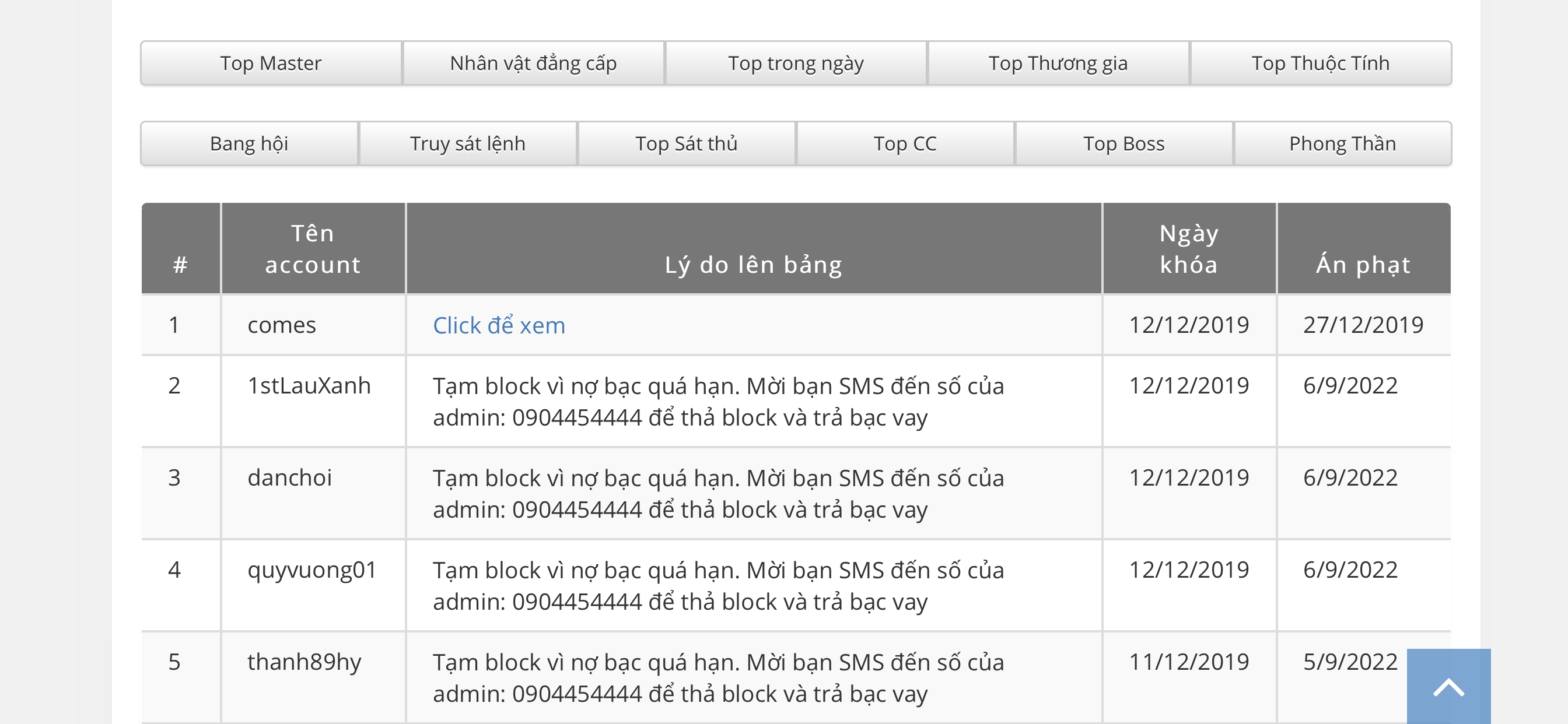Click the Án phạt column header
This screenshot has width=1568, height=724.
click(x=1363, y=265)
